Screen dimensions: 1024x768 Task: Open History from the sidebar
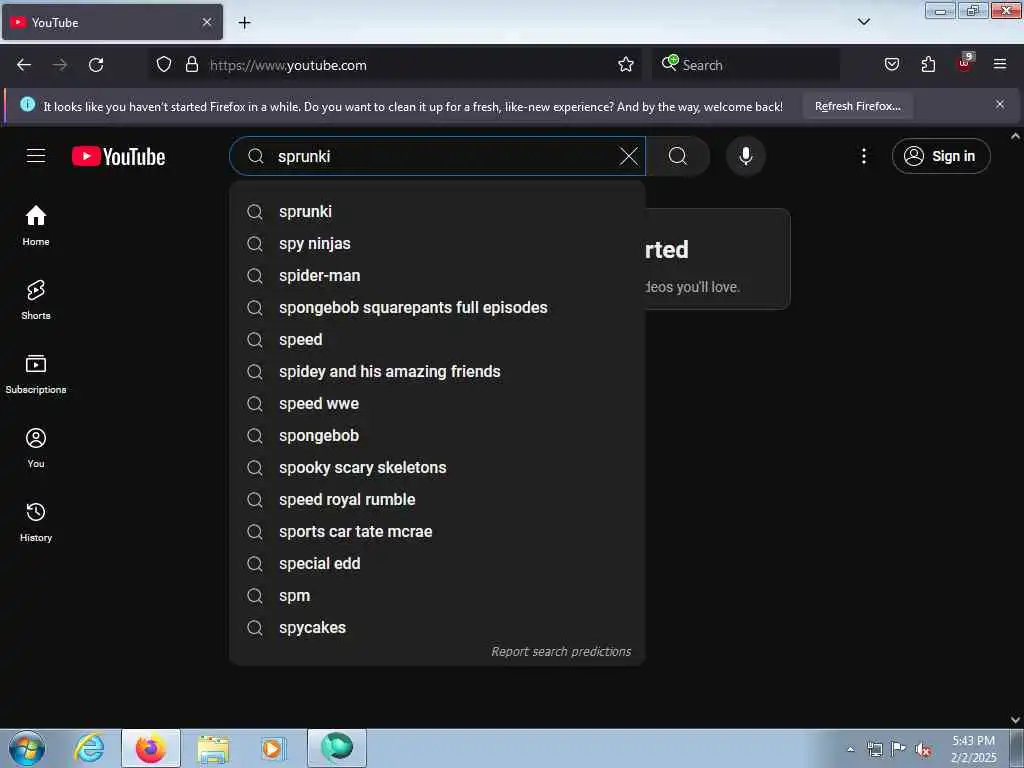pos(36,522)
